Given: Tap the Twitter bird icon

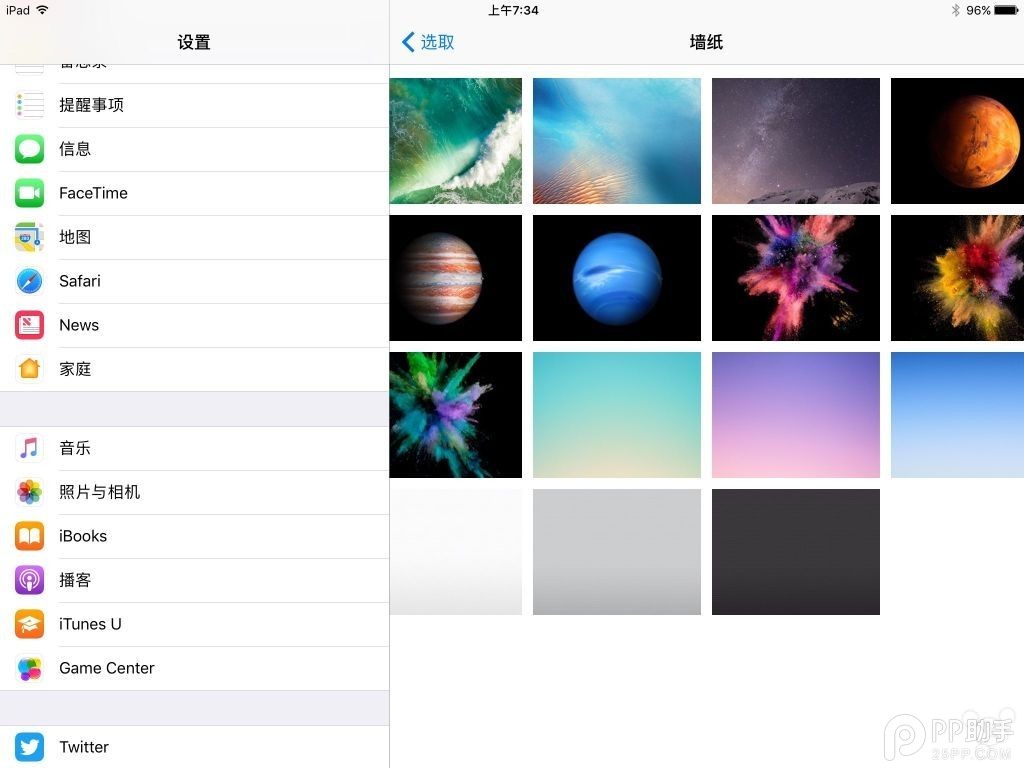Looking at the screenshot, I should pyautogui.click(x=29, y=747).
